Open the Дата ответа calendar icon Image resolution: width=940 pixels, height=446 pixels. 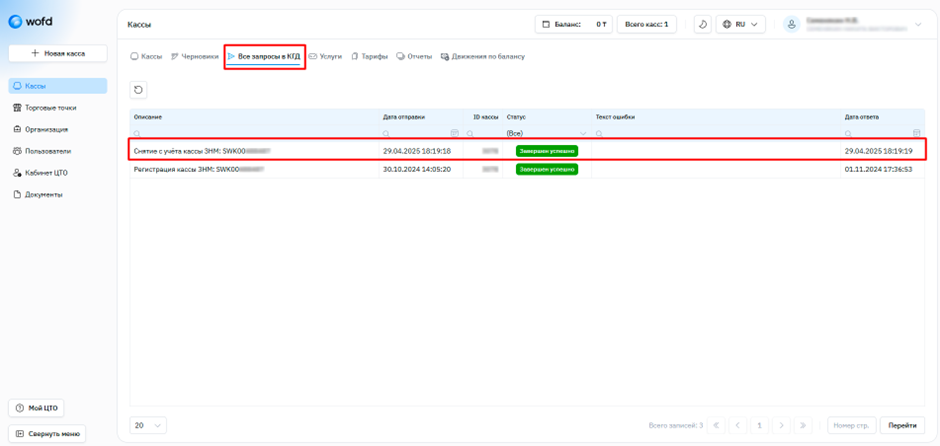pyautogui.click(x=916, y=132)
